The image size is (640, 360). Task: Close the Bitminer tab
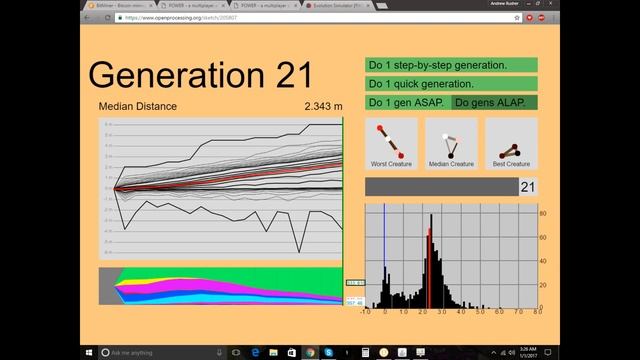pos(151,6)
